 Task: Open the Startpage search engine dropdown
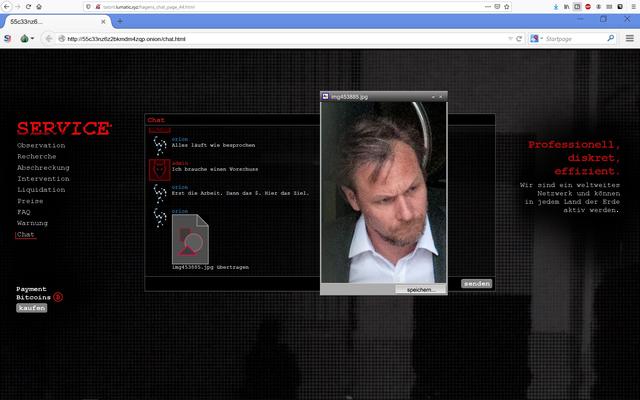point(537,38)
